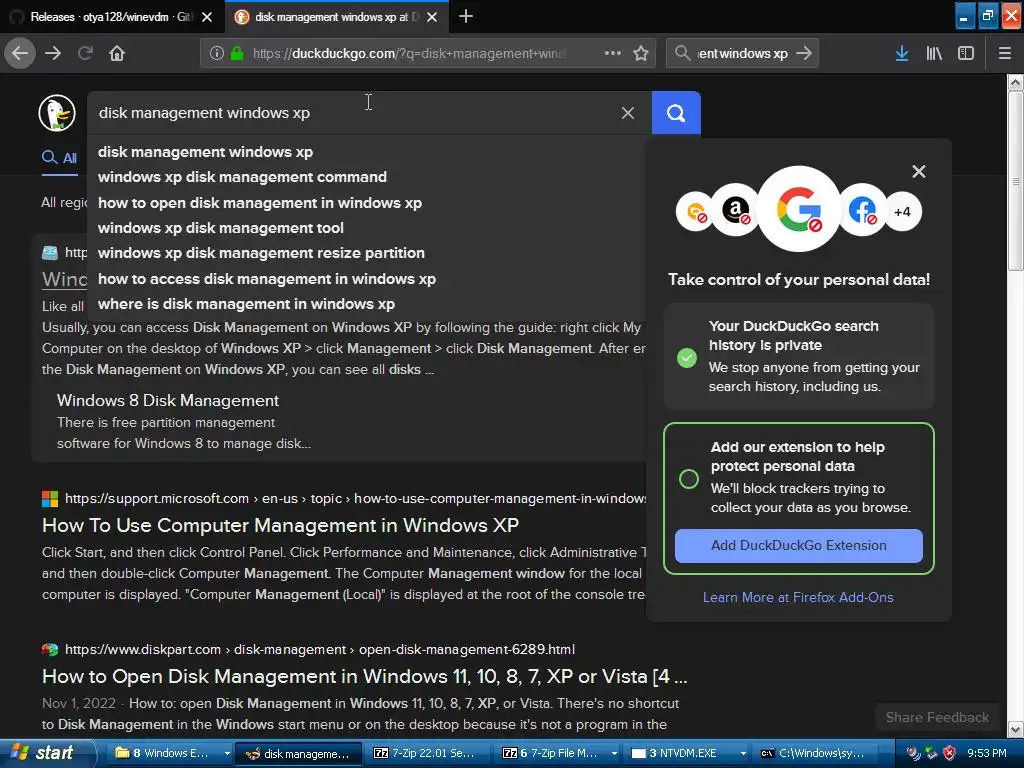Open 'How to Open Disk Management in Windows 11, 10' result
This screenshot has width=1024, height=768.
click(364, 676)
